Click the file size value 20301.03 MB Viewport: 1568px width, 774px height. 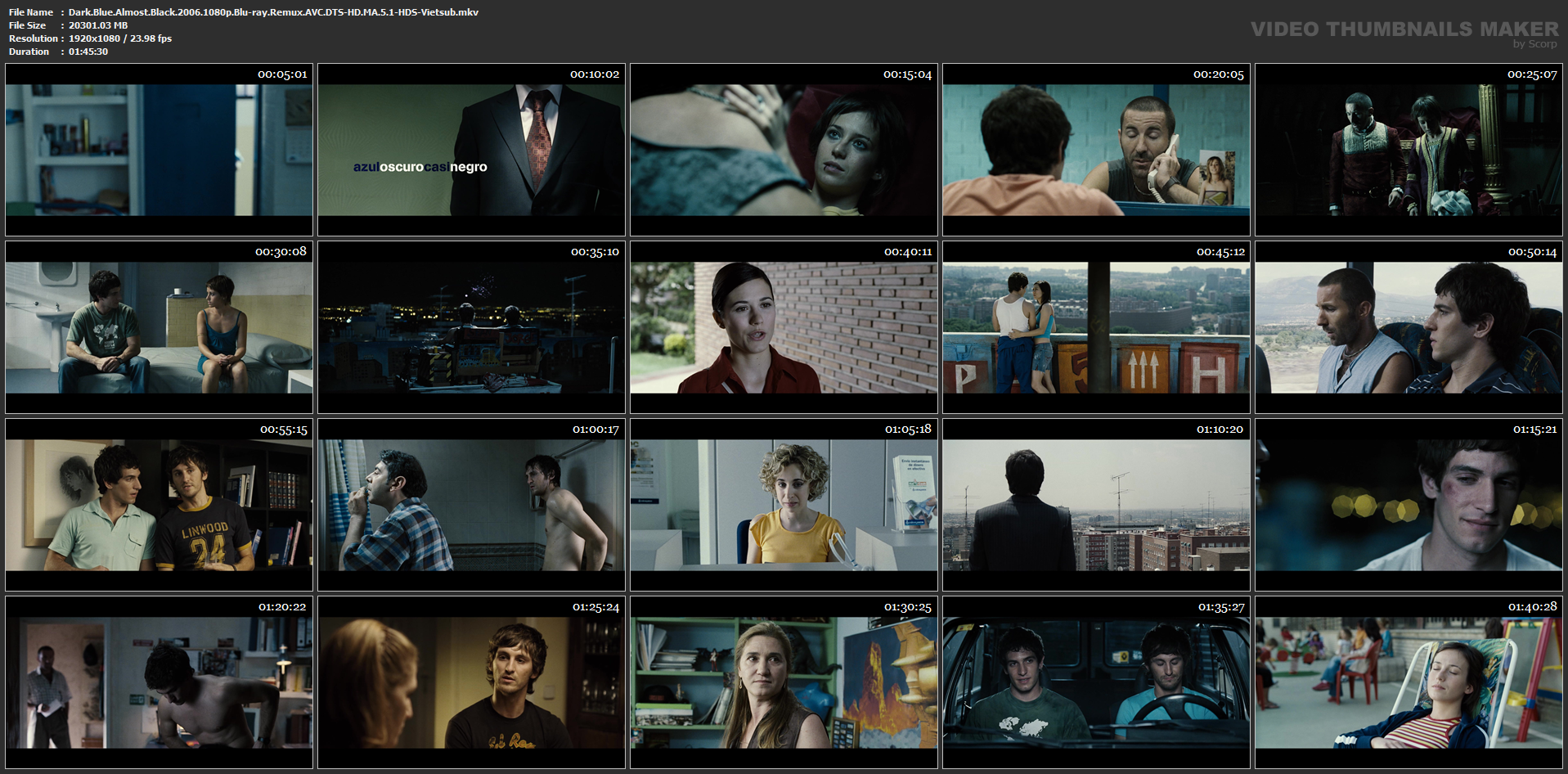click(x=98, y=25)
